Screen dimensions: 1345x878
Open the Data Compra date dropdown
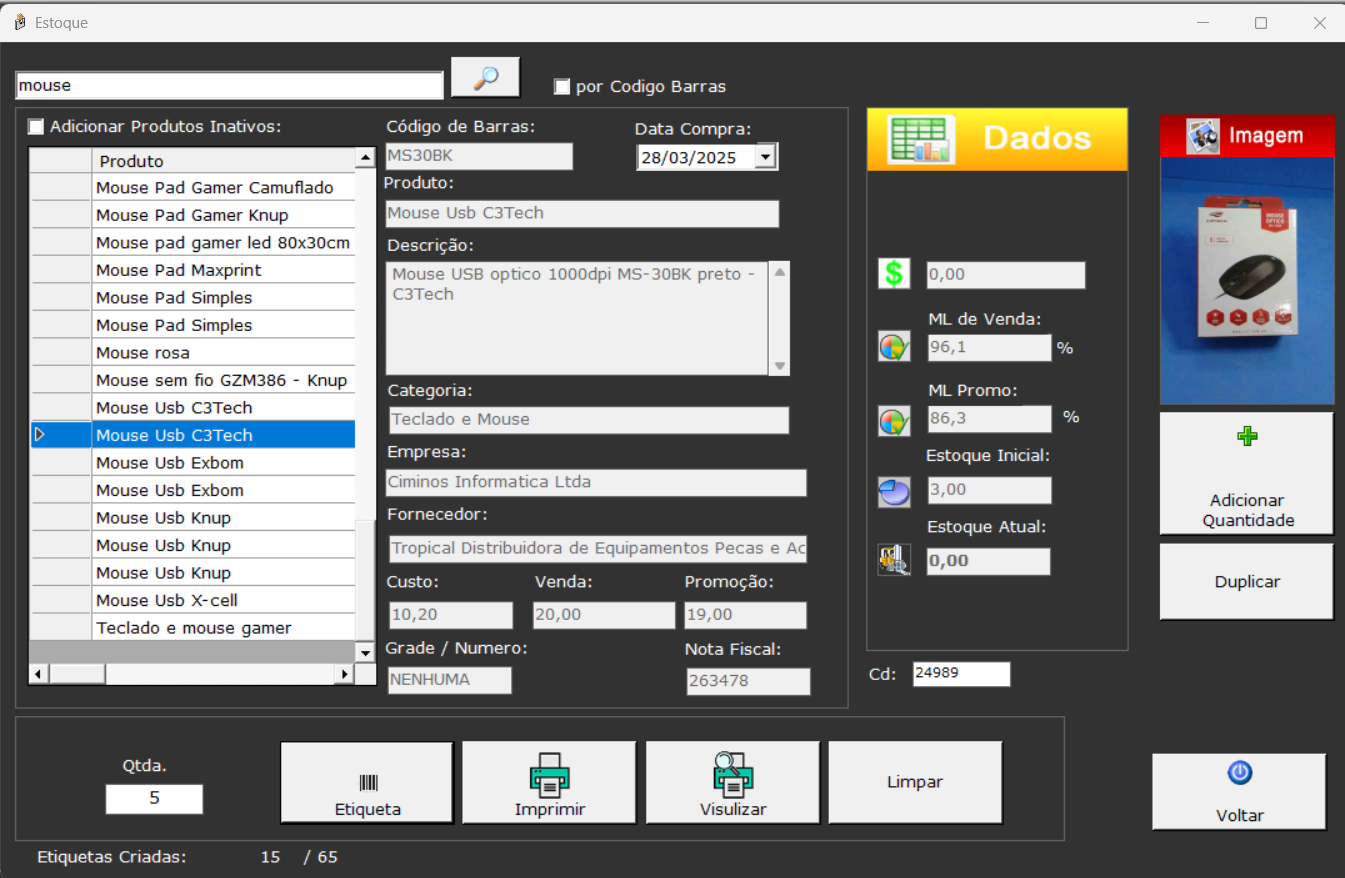click(x=766, y=157)
